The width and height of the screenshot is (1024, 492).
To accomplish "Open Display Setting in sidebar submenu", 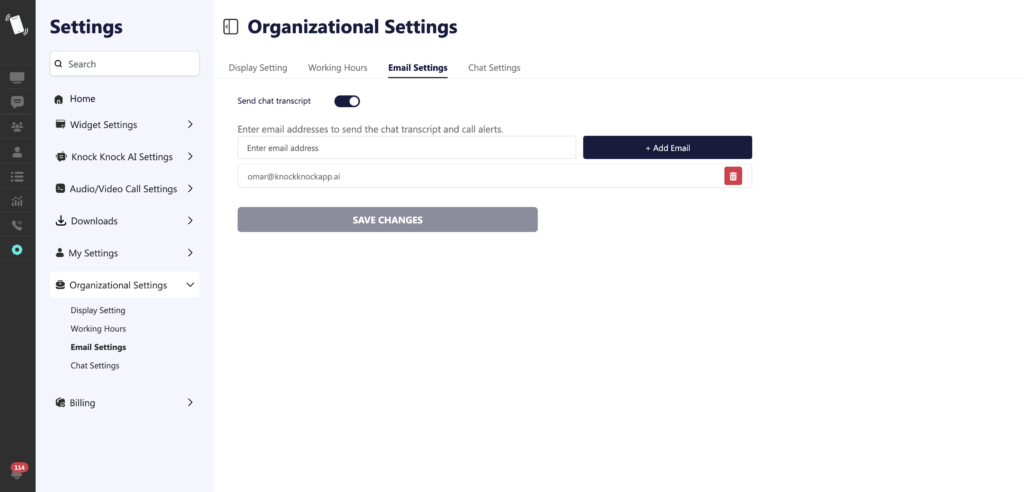I will pyautogui.click(x=98, y=310).
